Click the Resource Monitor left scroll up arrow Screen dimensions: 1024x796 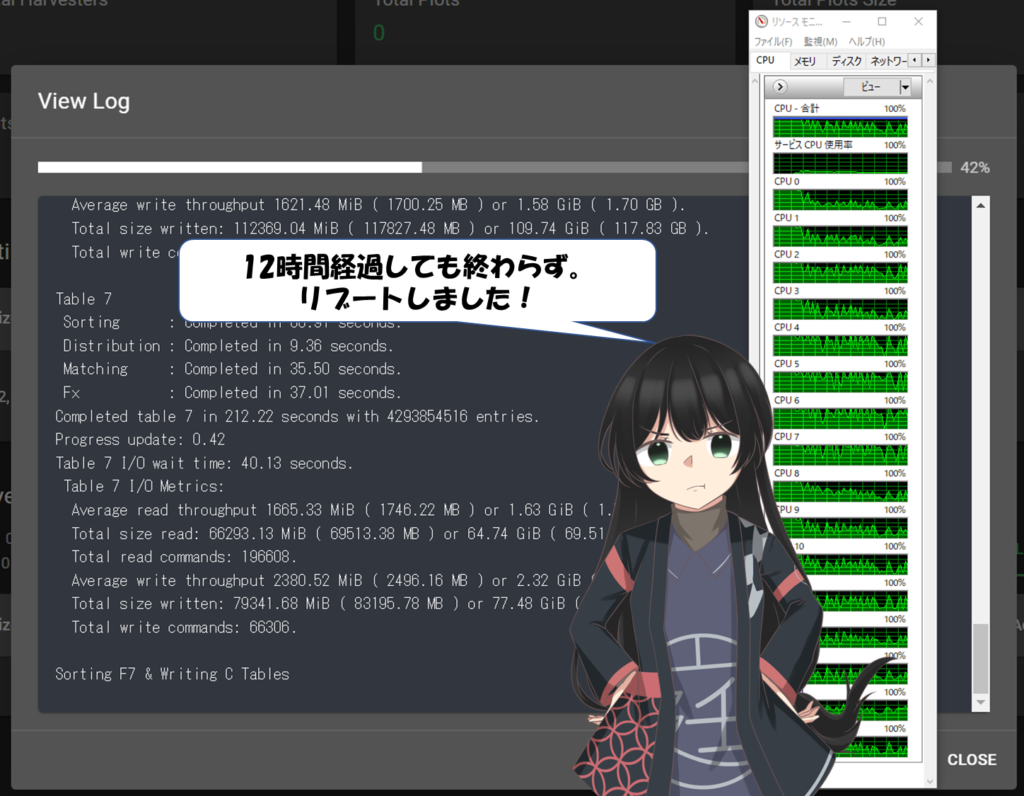click(x=756, y=82)
